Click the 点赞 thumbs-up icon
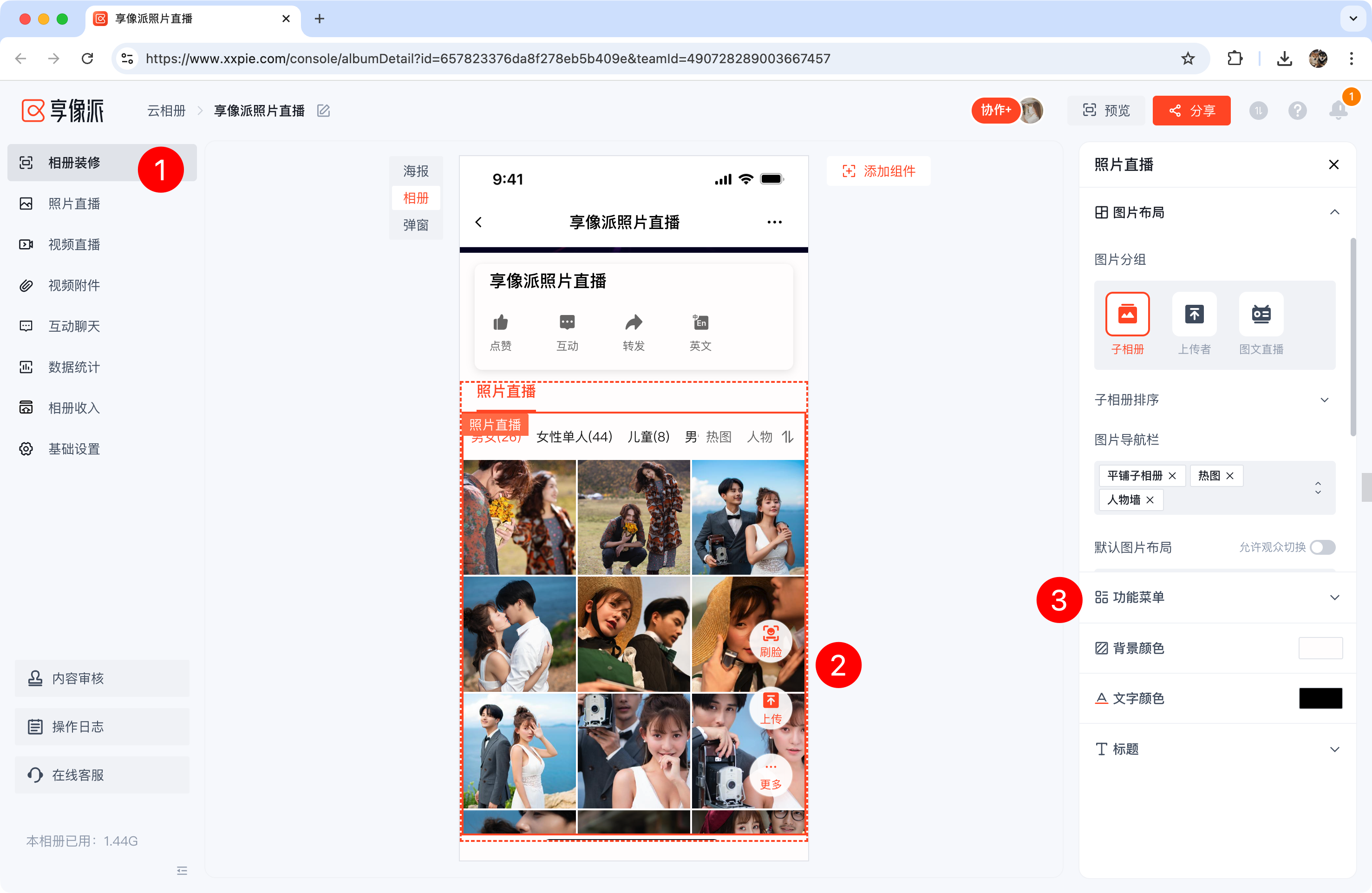 click(x=500, y=323)
